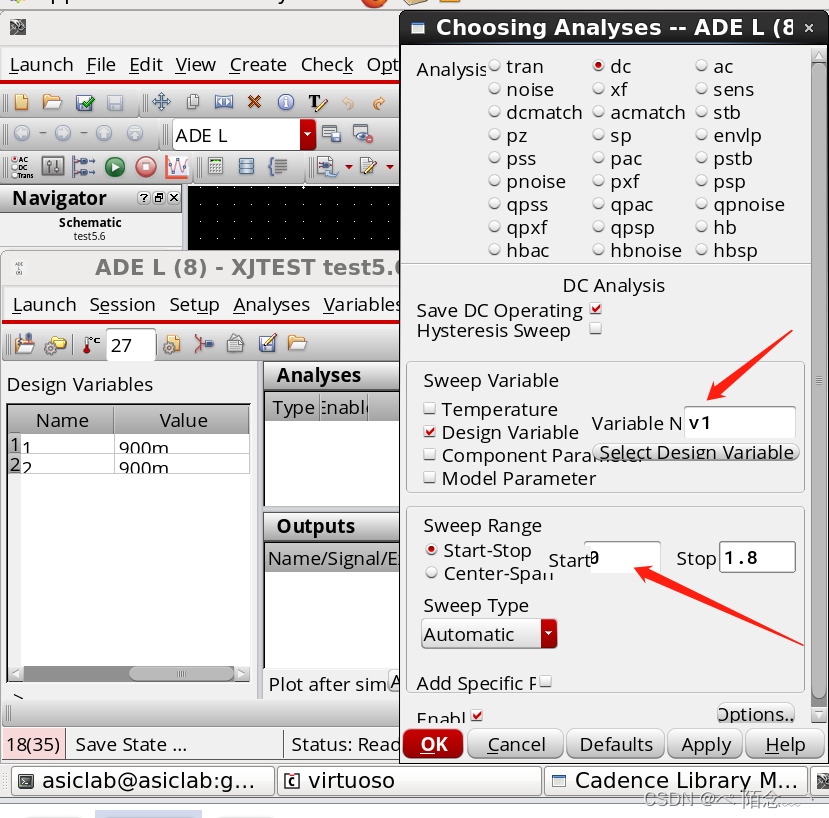Click the design variables sliders icon
This screenshot has height=818, width=829.
53,167
